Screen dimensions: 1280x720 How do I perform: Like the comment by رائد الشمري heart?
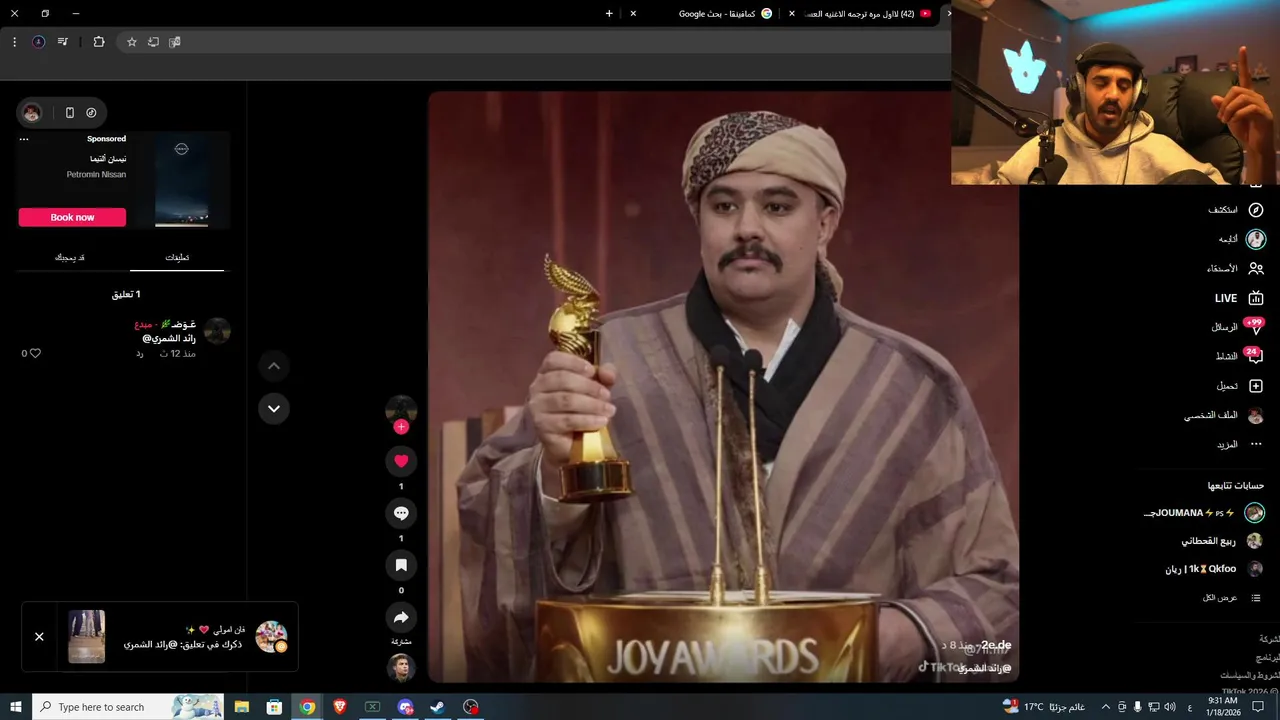[x=35, y=353]
